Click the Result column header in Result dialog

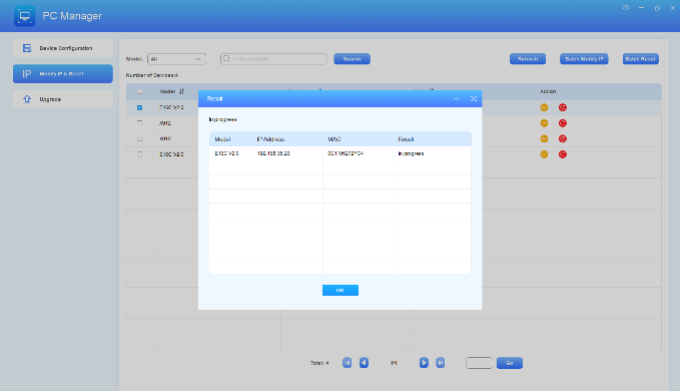tap(406, 139)
